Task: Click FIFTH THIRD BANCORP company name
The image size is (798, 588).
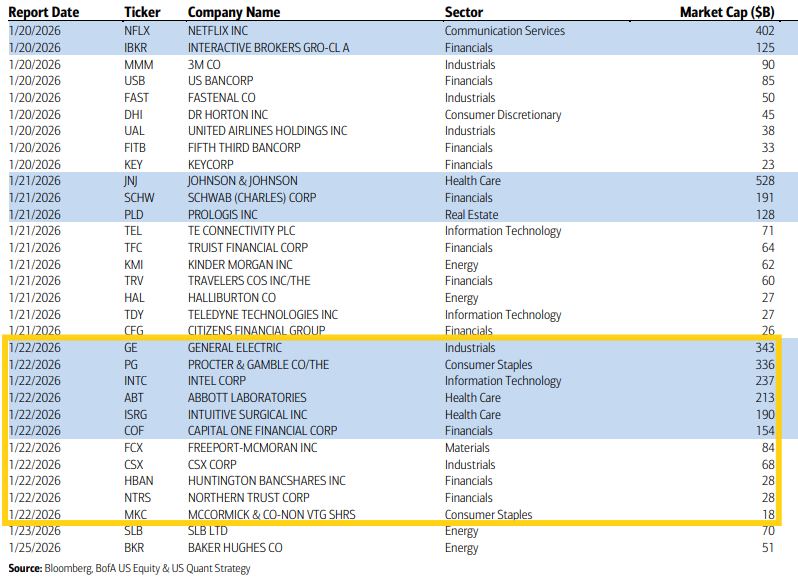Action: click(x=244, y=148)
